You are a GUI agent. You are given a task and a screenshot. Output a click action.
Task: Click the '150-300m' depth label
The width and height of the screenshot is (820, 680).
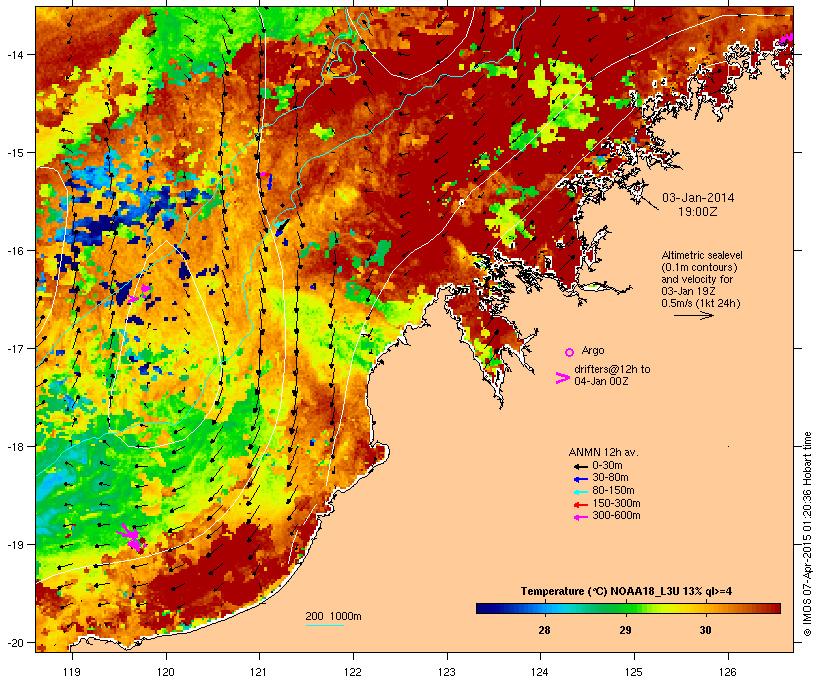[616, 503]
